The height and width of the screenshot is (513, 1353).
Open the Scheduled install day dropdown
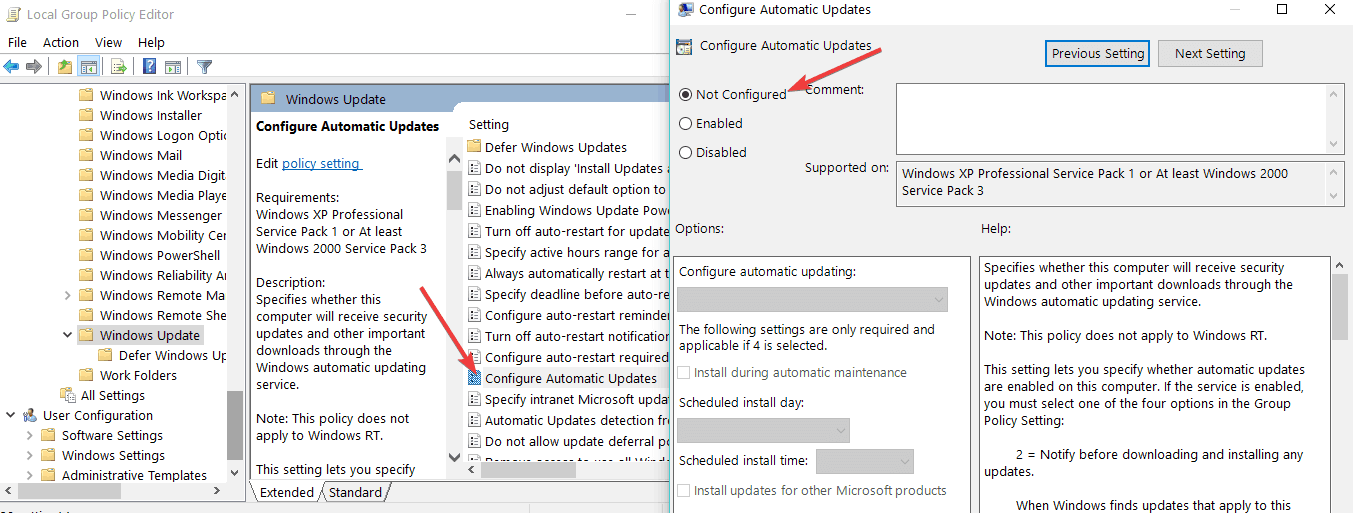[763, 430]
